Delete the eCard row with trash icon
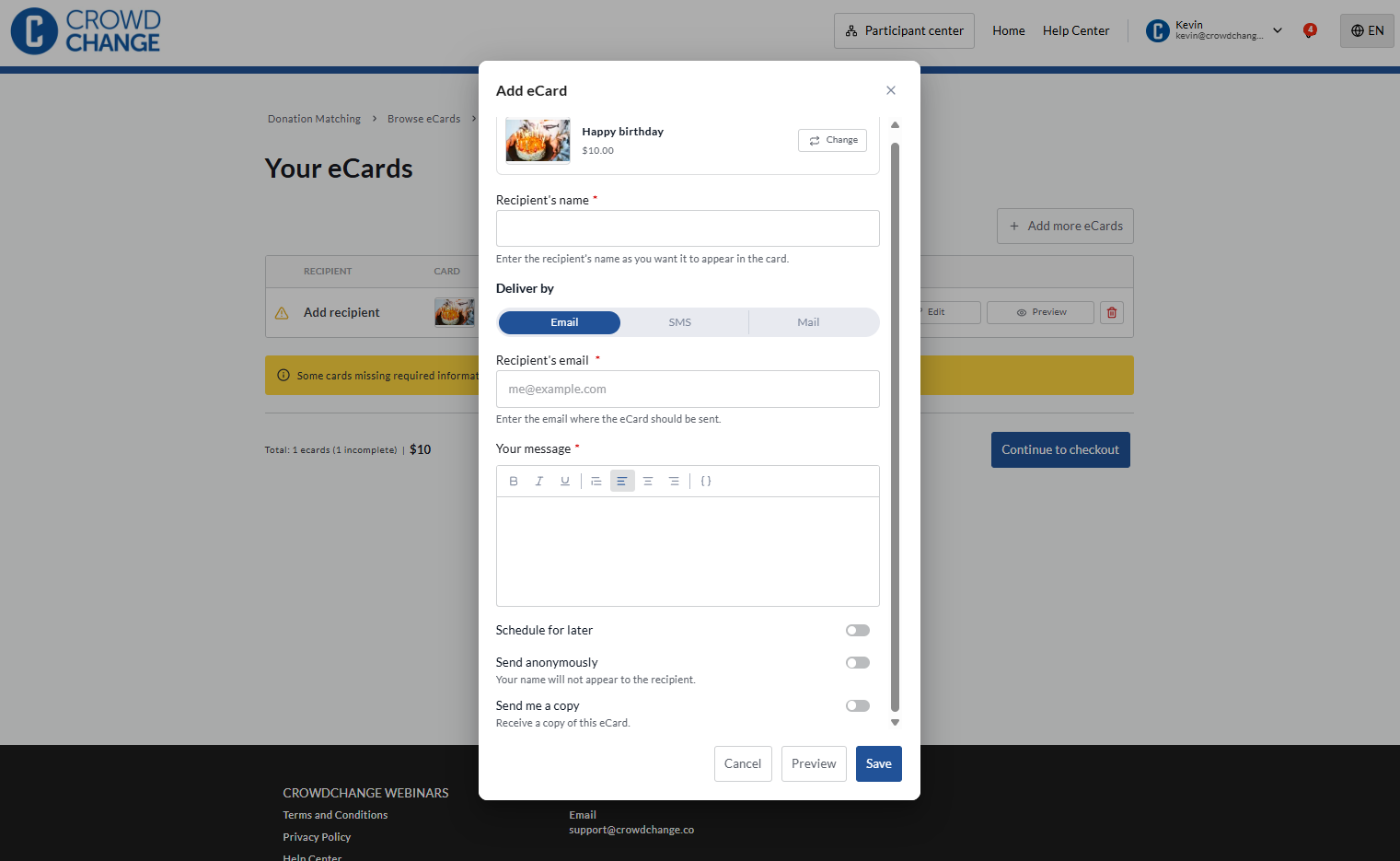The height and width of the screenshot is (861, 1400). pos(1112,312)
